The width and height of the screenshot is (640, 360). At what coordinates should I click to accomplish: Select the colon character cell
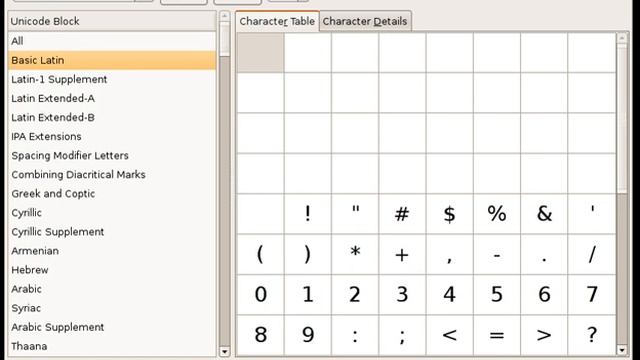point(355,335)
